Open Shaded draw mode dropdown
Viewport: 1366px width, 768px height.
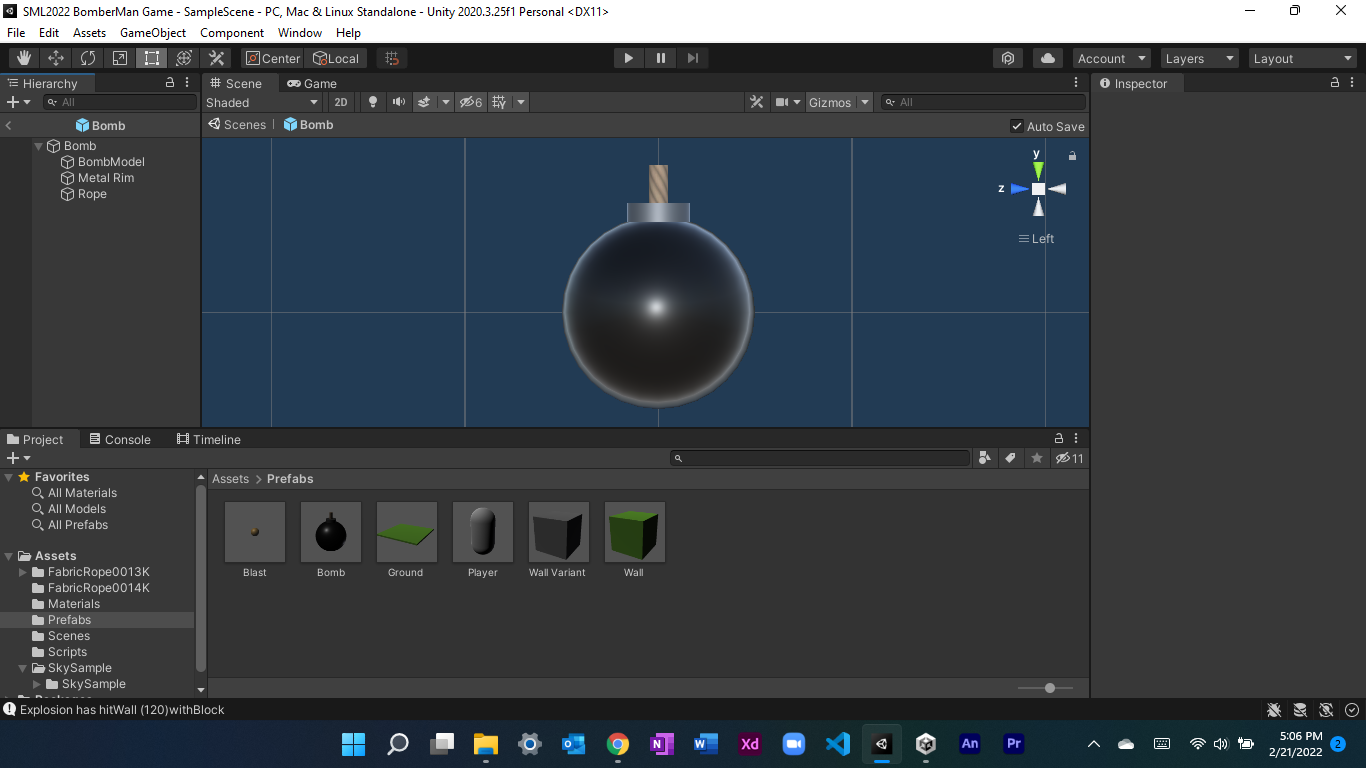pyautogui.click(x=263, y=102)
